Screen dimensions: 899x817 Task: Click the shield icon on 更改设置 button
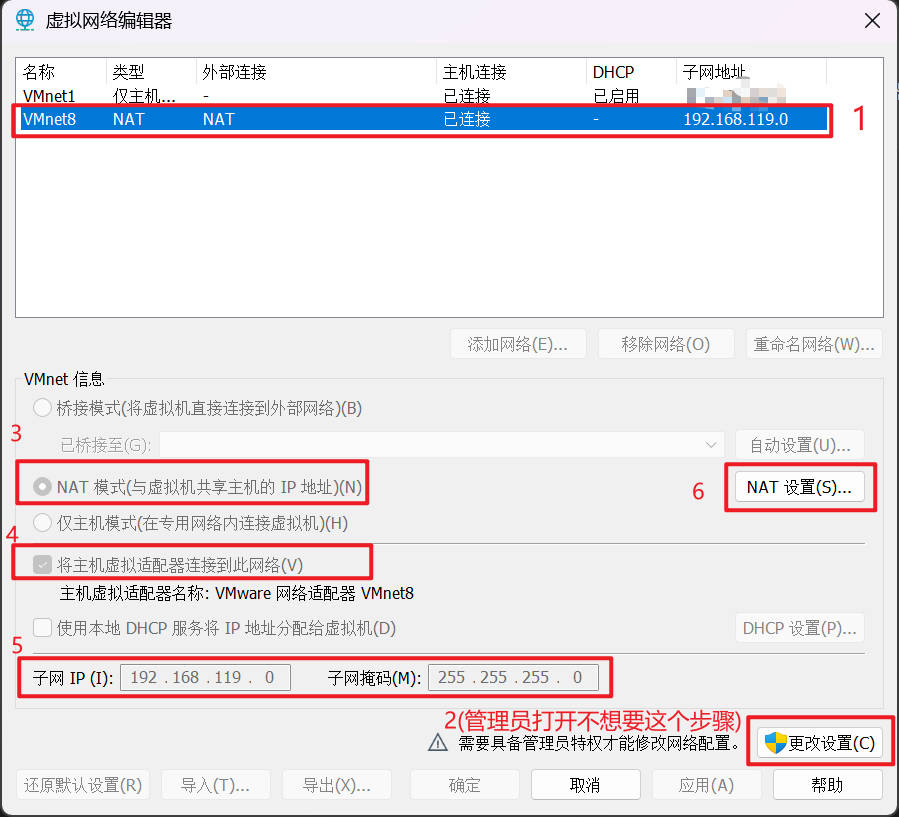click(x=775, y=743)
